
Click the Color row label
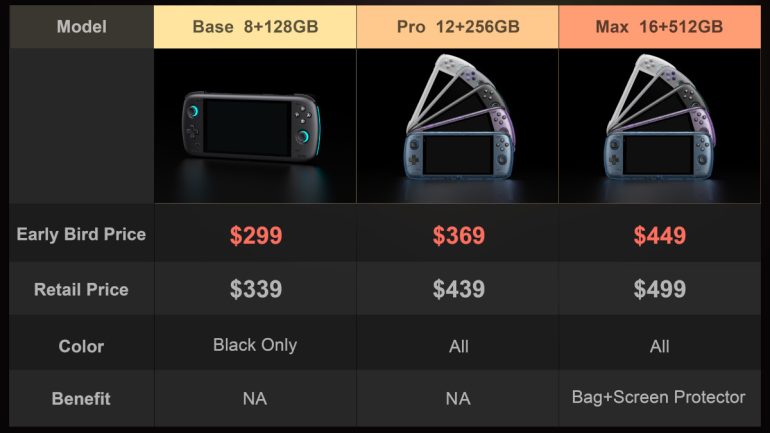81,346
